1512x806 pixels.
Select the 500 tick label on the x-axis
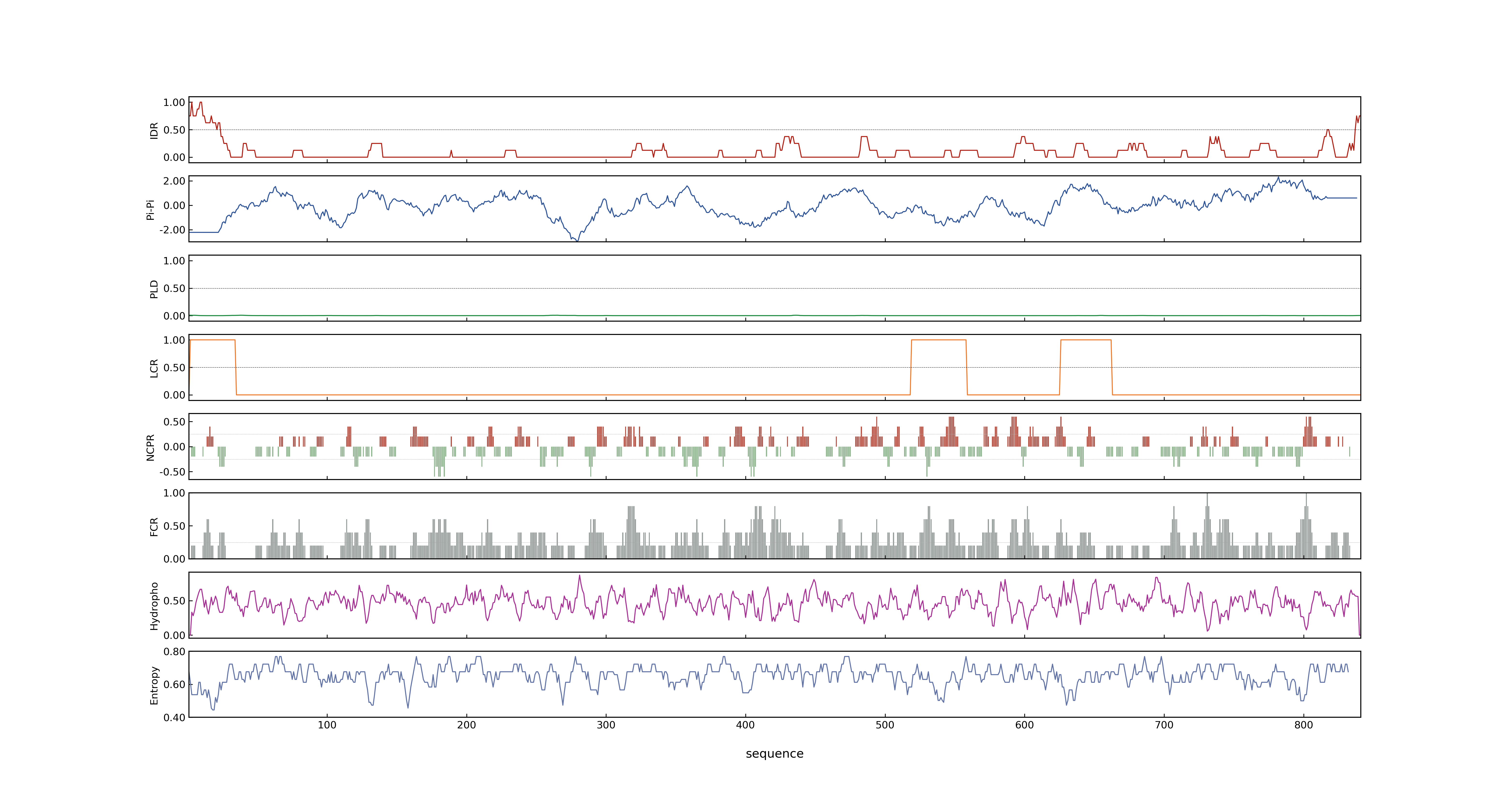click(x=885, y=725)
